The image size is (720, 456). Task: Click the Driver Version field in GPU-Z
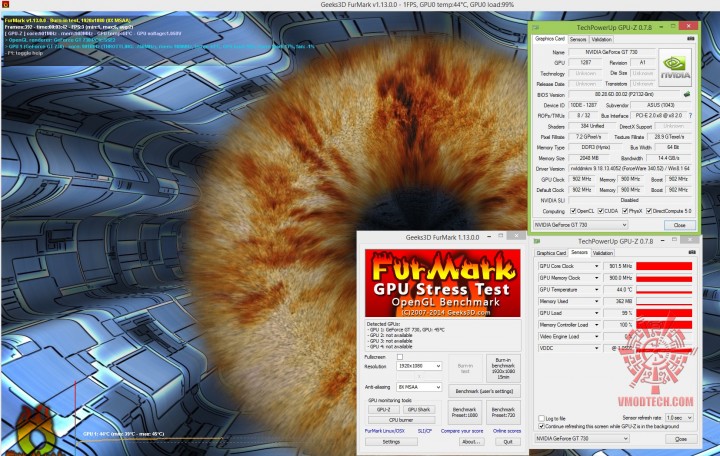pyautogui.click(x=630, y=169)
